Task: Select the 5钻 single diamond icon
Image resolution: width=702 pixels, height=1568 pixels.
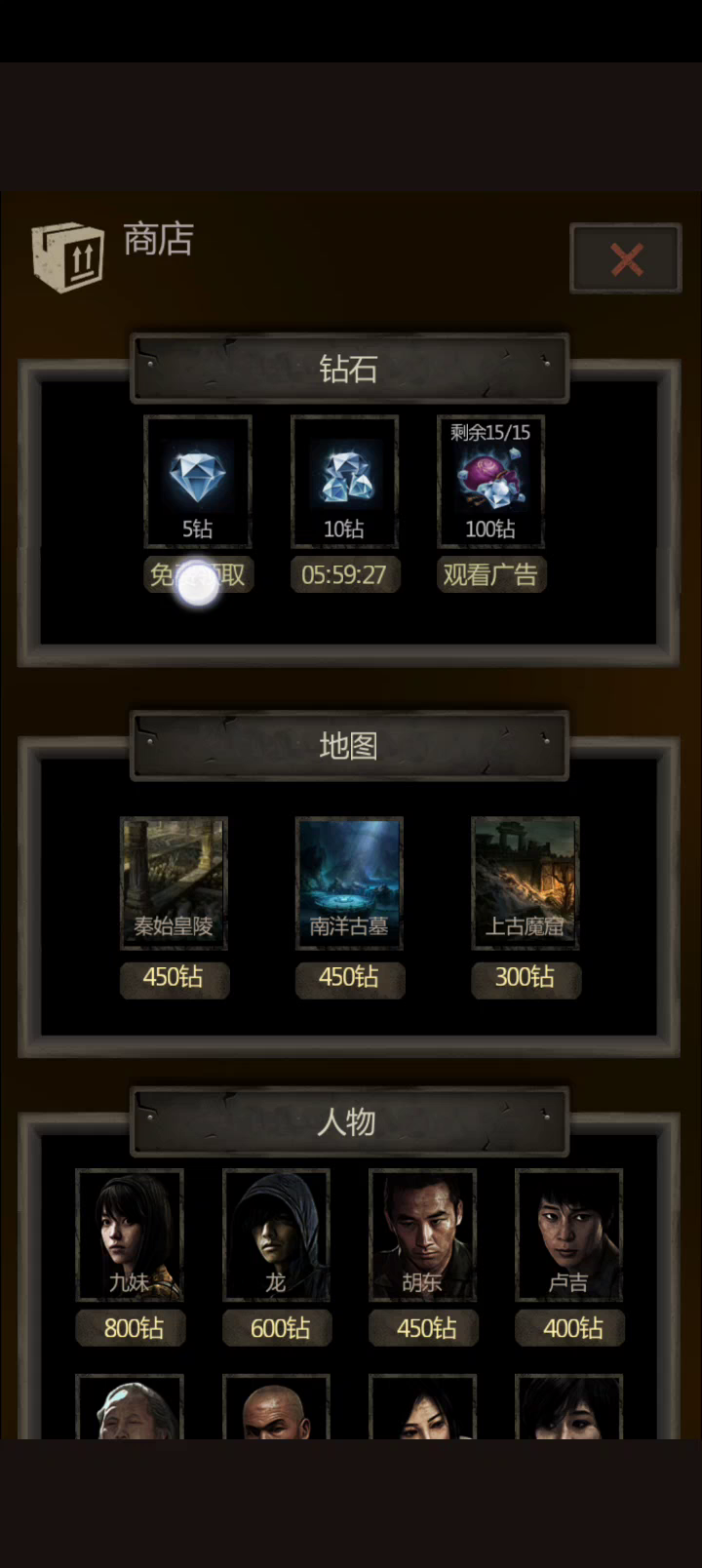Action: pyautogui.click(x=198, y=481)
